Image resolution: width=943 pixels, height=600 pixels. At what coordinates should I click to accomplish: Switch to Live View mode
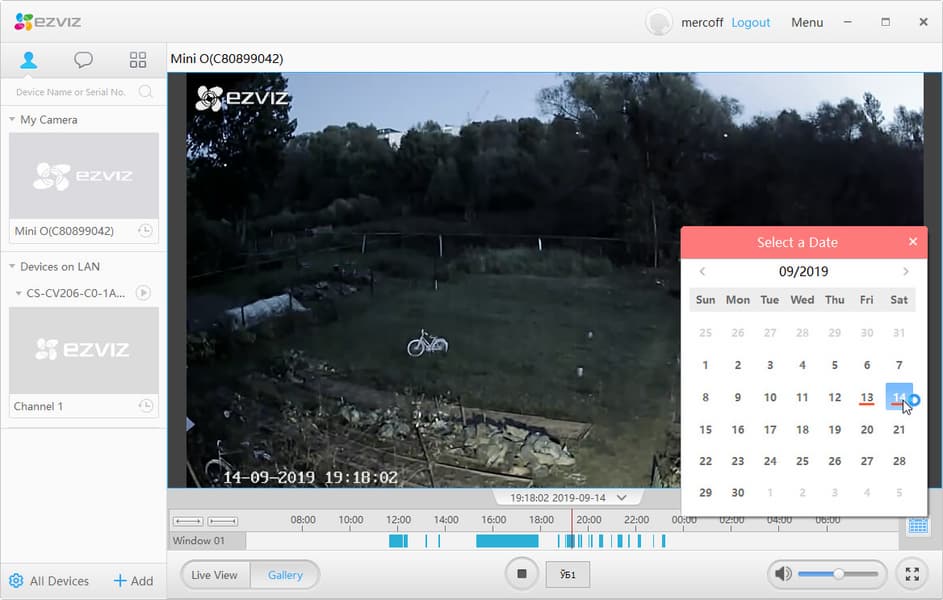coord(215,575)
